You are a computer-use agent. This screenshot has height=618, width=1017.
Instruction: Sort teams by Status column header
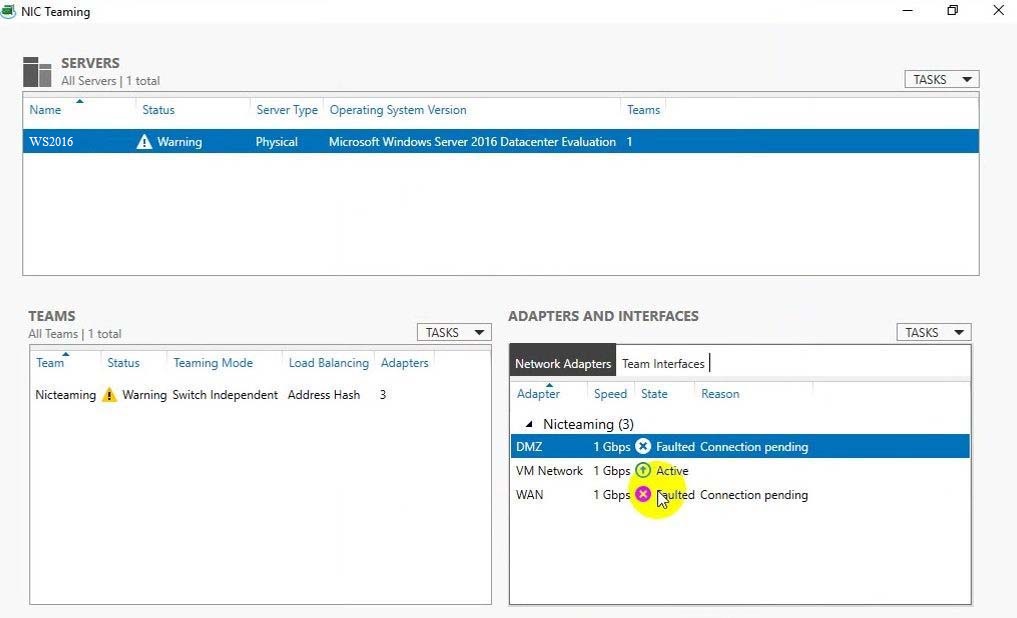pos(123,362)
